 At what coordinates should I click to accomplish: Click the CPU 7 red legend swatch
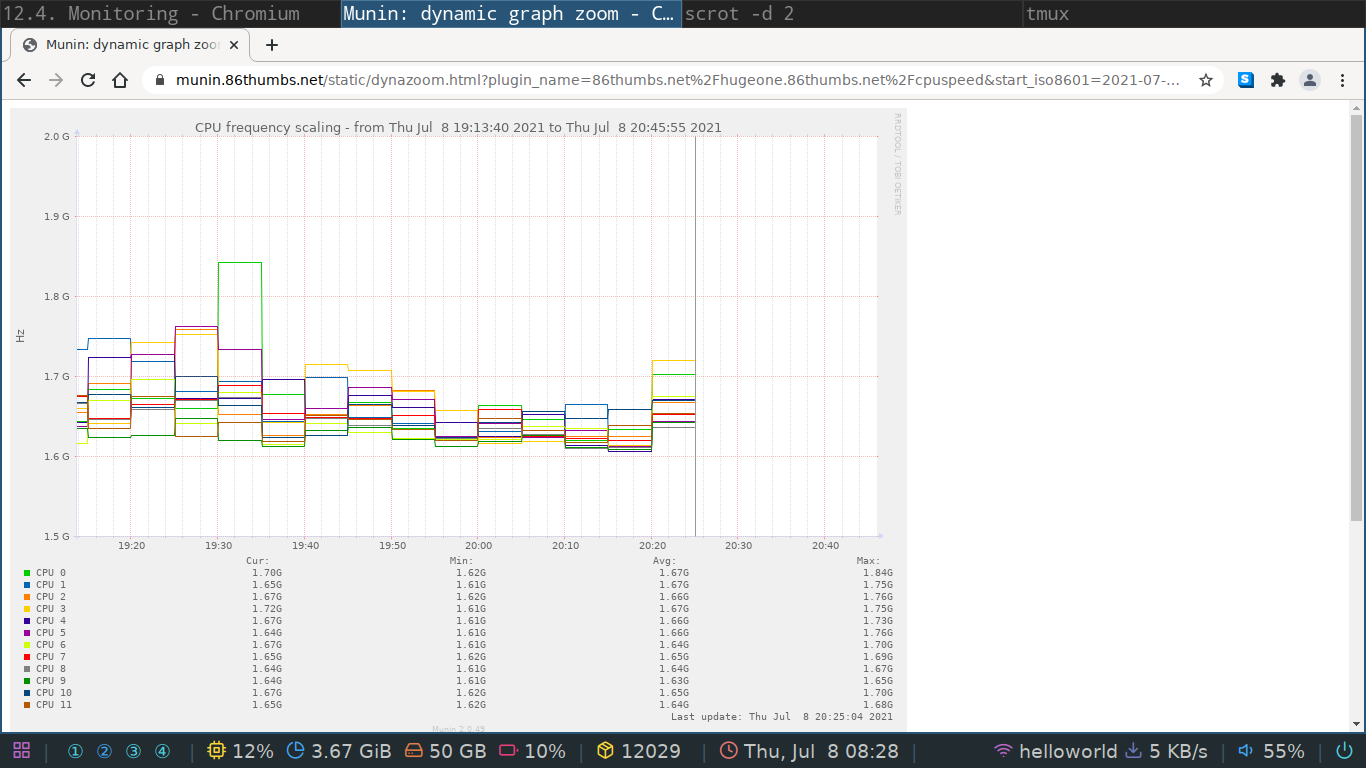pos(27,657)
